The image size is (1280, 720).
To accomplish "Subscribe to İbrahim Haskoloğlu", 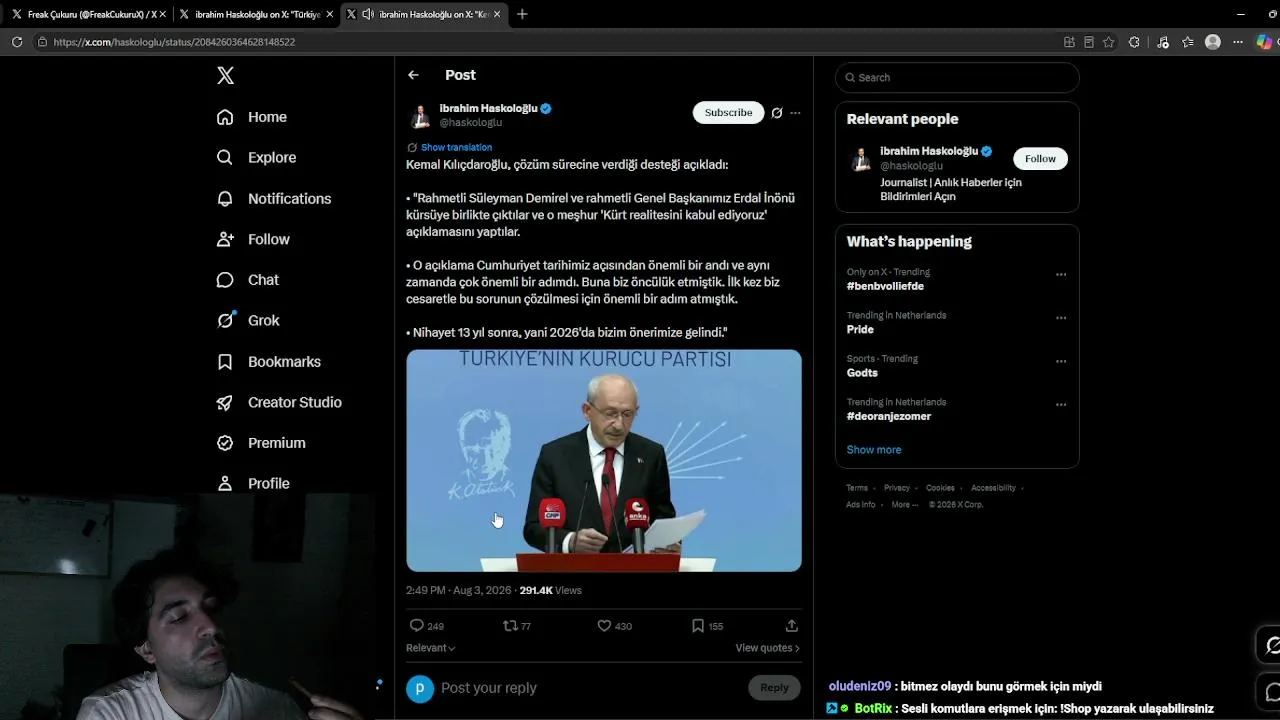I will click(728, 113).
